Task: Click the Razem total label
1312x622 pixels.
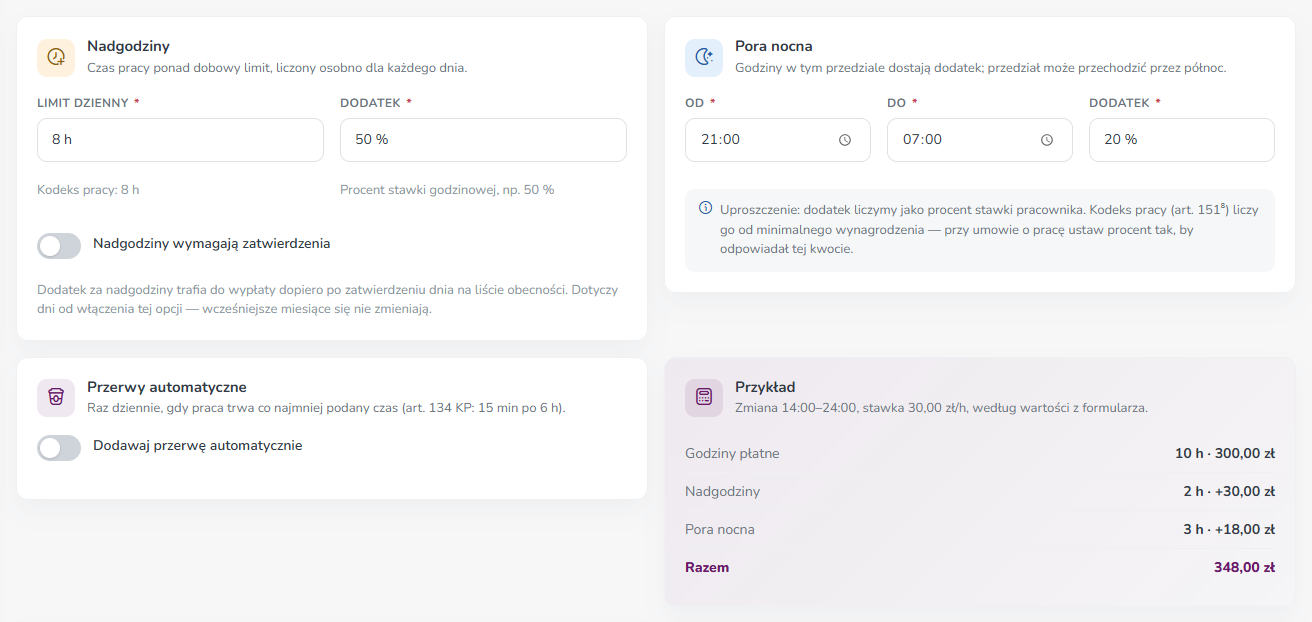Action: (x=707, y=568)
